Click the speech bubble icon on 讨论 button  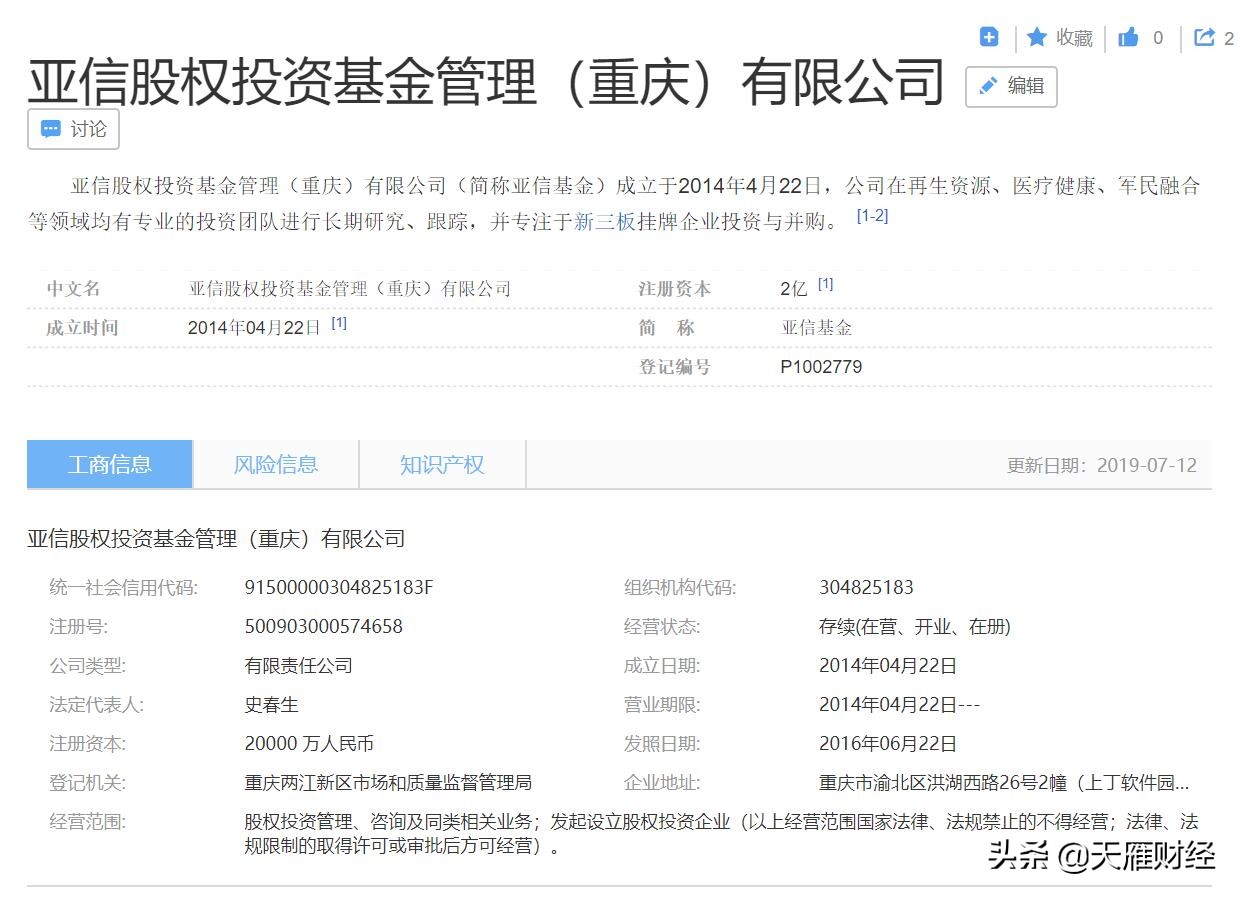click(x=49, y=129)
